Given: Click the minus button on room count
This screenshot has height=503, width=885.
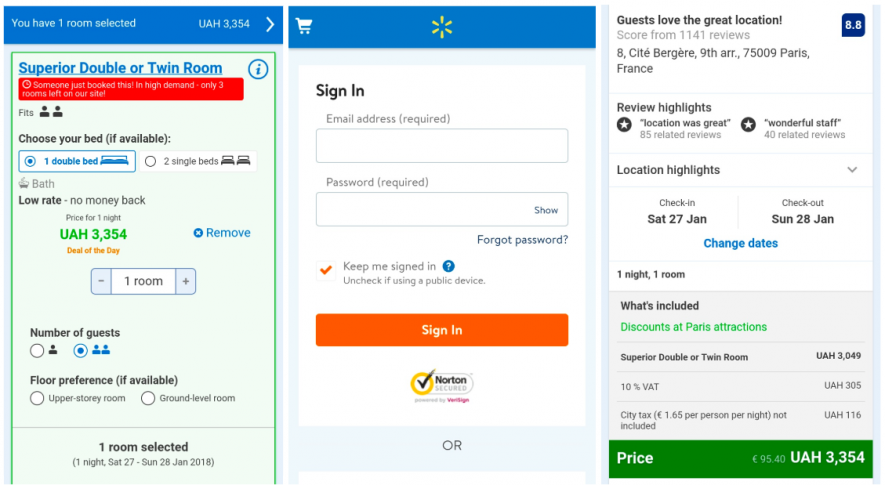Looking at the screenshot, I should click(101, 281).
